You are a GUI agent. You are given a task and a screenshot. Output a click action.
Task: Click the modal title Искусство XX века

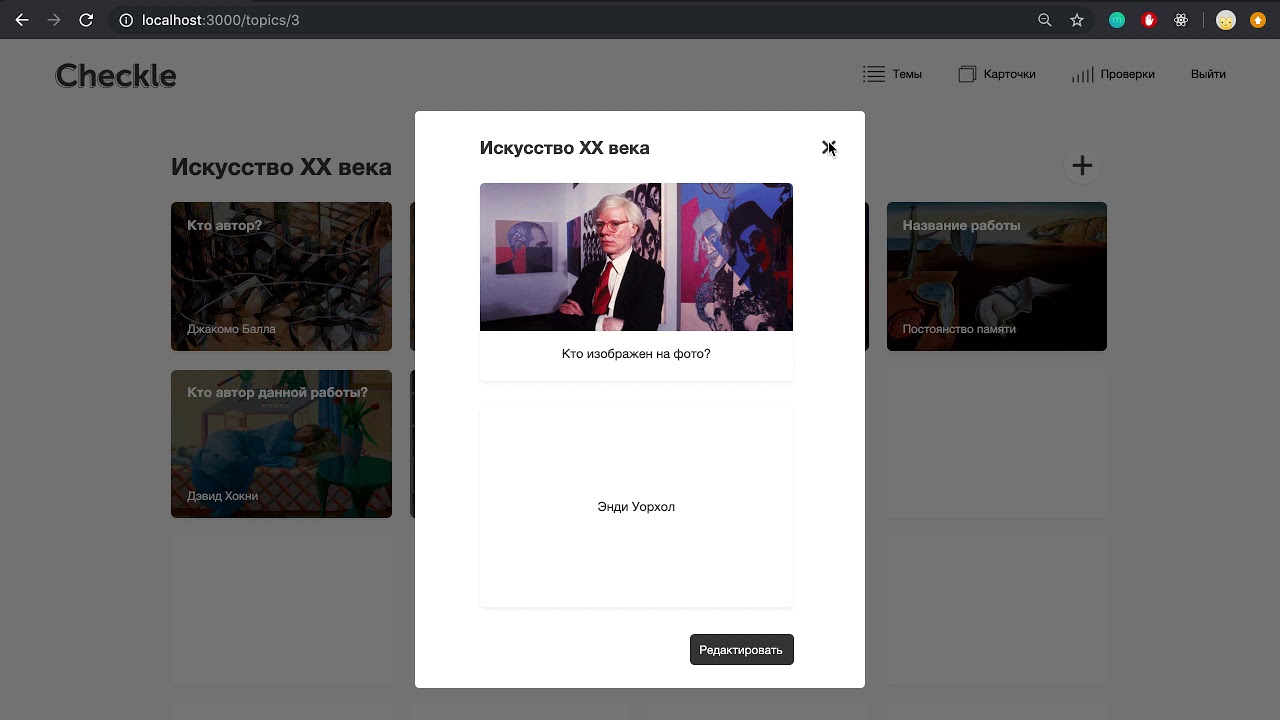click(x=564, y=148)
